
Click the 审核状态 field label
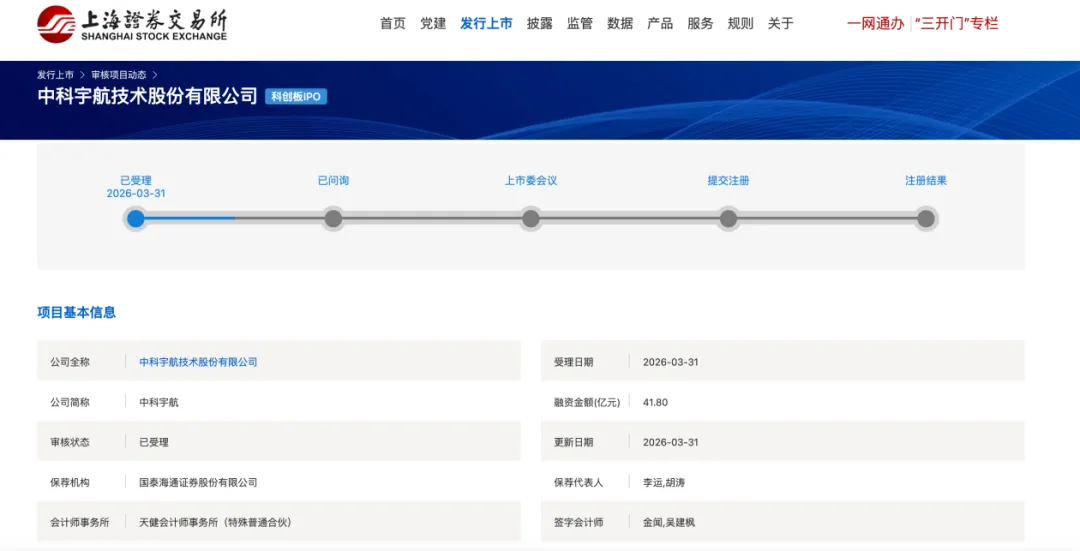pyautogui.click(x=70, y=442)
